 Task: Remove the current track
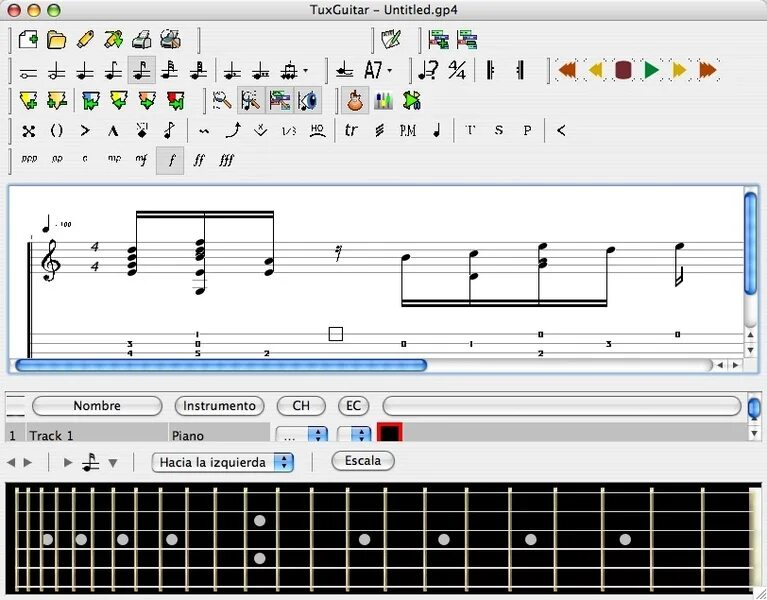click(x=467, y=39)
